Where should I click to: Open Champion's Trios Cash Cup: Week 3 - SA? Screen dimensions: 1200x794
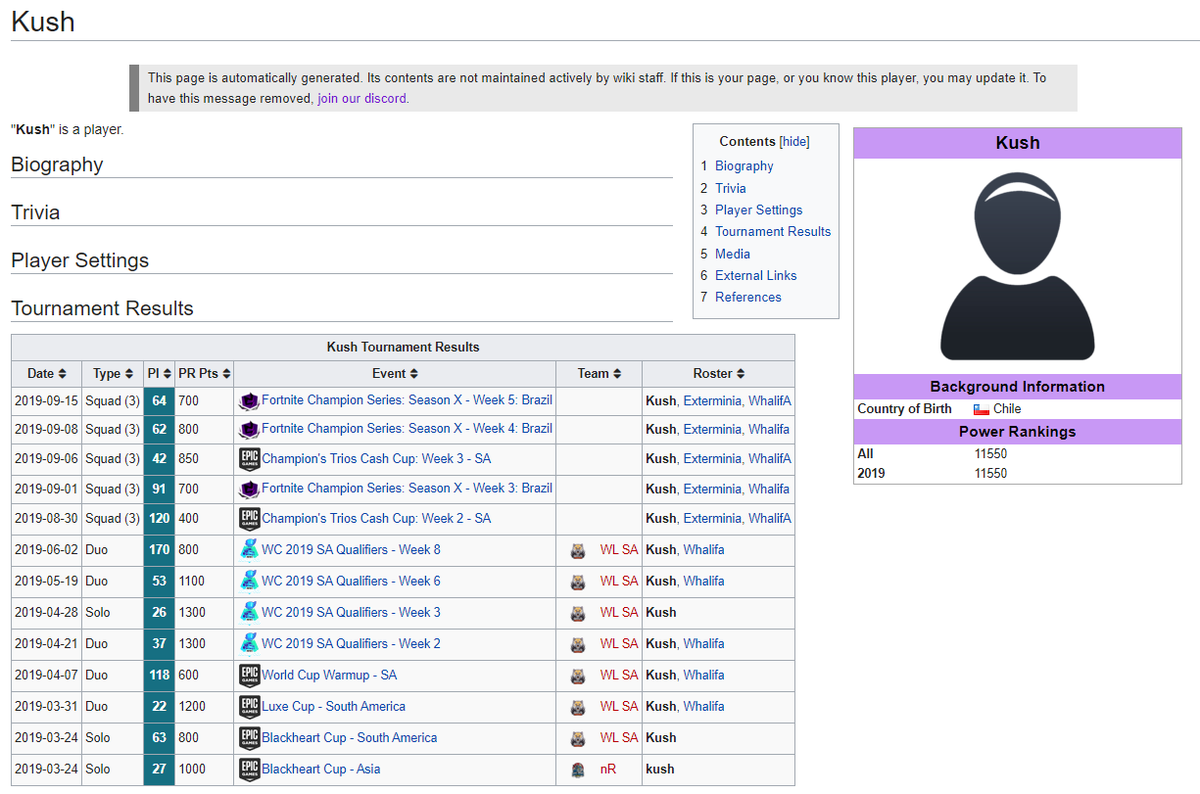pos(376,458)
